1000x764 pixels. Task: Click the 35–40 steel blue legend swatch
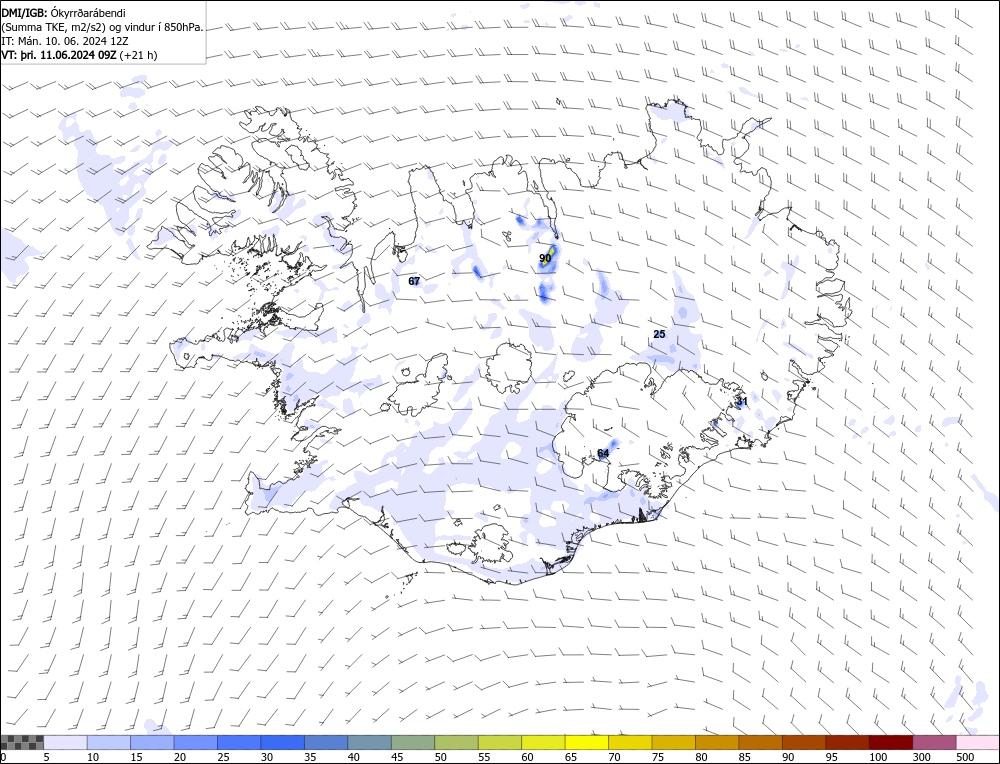pos(326,742)
